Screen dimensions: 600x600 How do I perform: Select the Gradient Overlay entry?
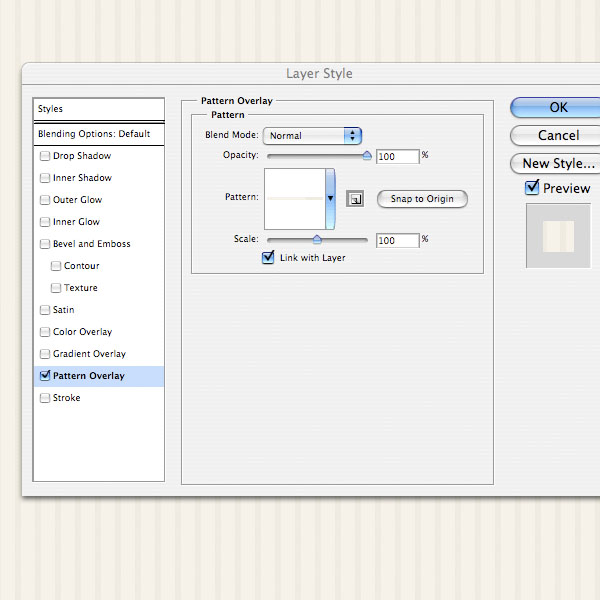[x=89, y=354]
